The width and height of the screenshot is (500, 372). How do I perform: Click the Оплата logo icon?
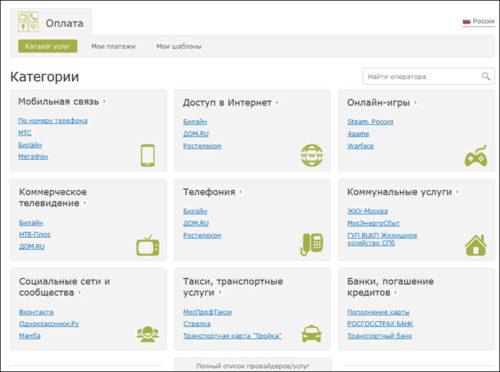pos(28,22)
